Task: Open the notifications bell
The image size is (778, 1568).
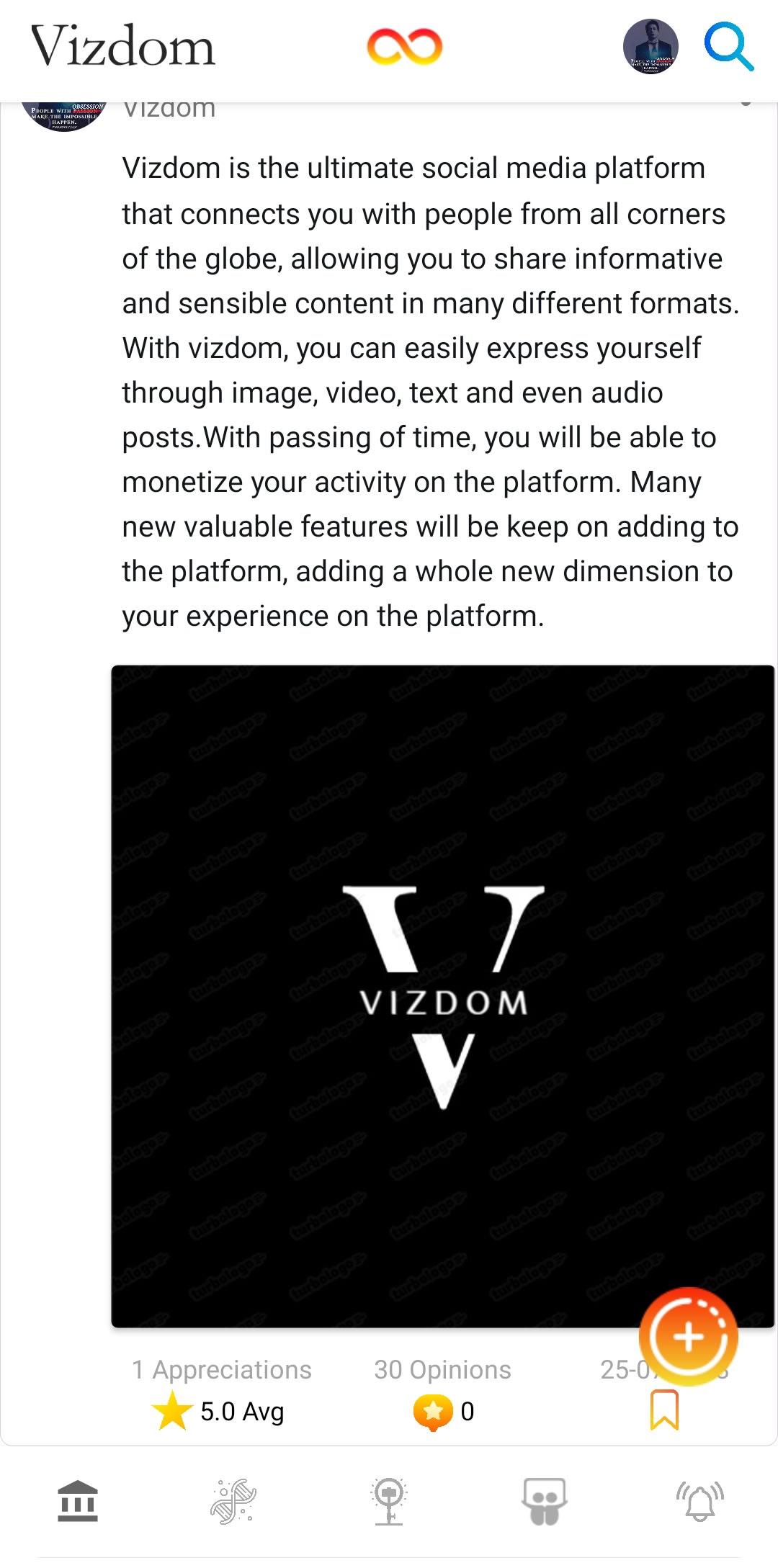Action: 699,1501
